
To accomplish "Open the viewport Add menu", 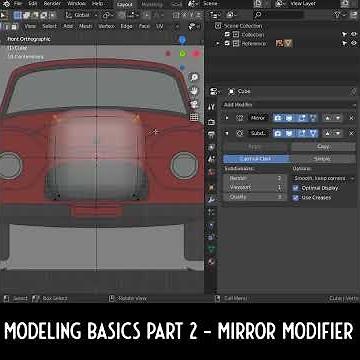I will pyautogui.click(x=68, y=26).
